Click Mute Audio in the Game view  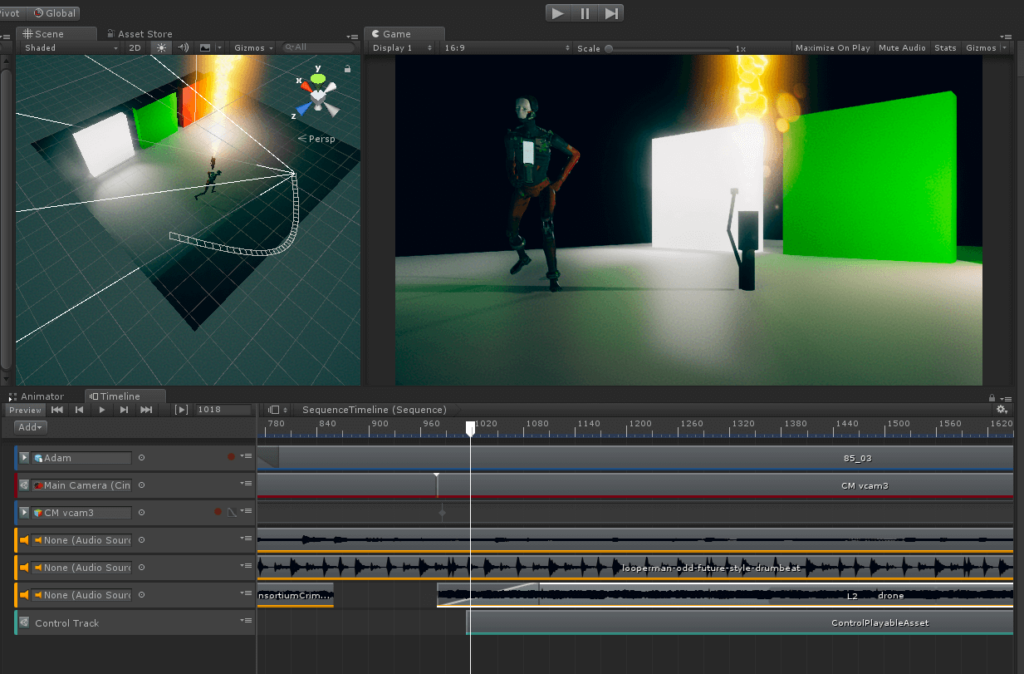(901, 47)
